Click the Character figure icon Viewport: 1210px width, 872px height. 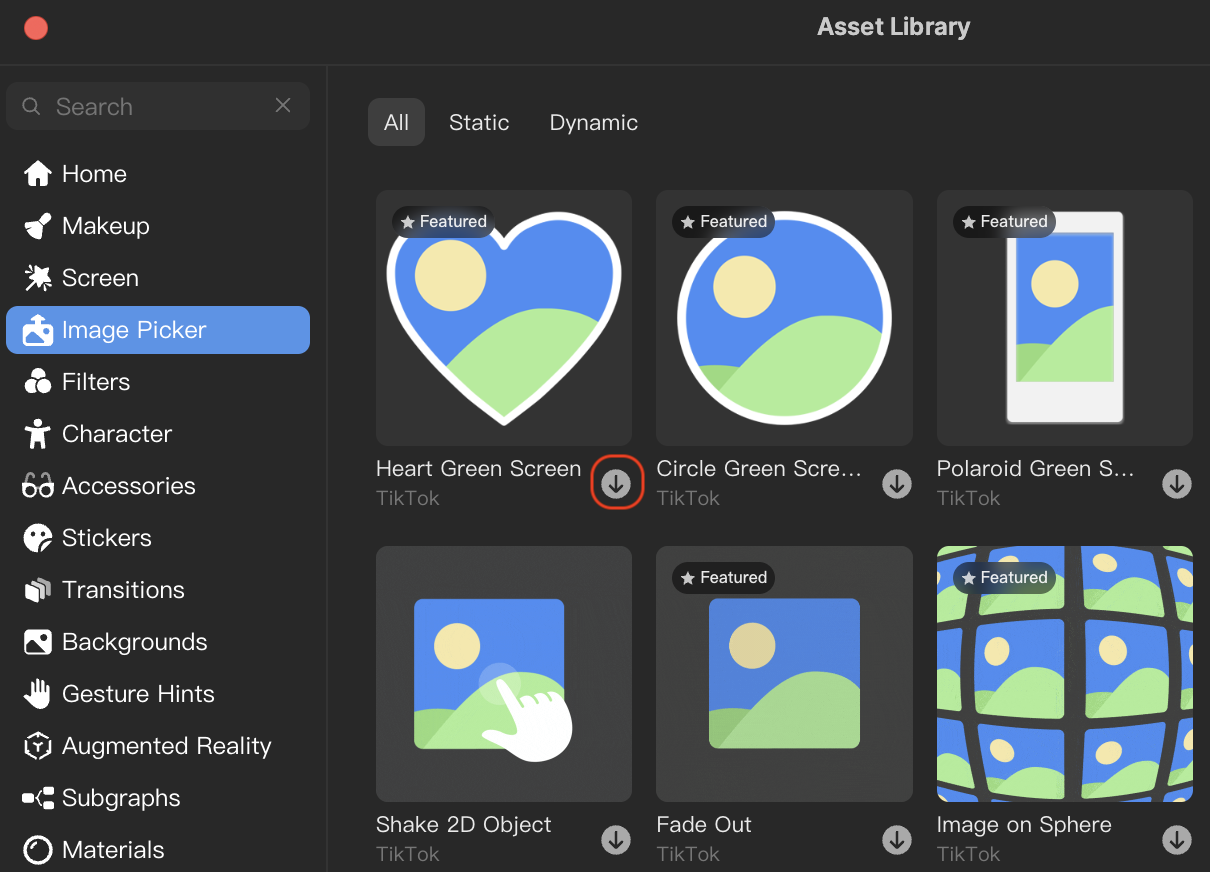[x=37, y=434]
